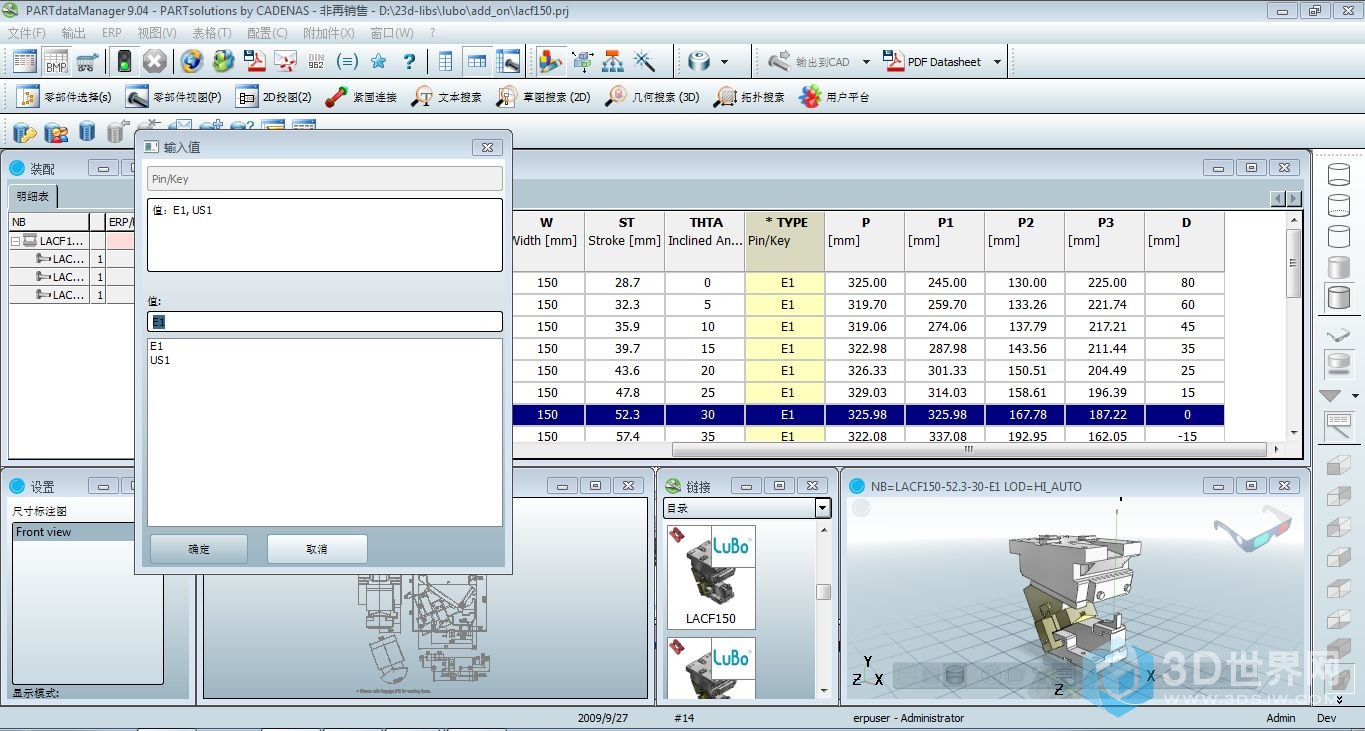
Task: Switch to the 明细表 tab
Action: (32, 196)
